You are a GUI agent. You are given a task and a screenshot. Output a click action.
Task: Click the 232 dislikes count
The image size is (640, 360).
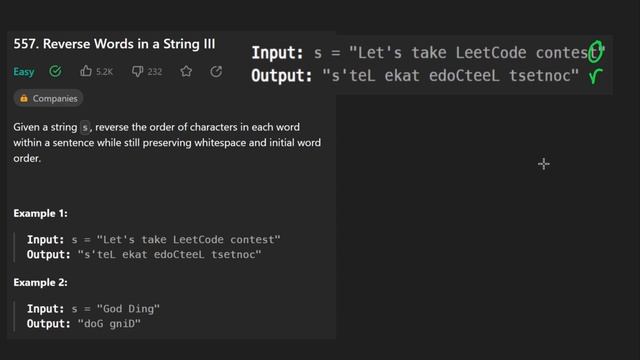click(x=155, y=72)
